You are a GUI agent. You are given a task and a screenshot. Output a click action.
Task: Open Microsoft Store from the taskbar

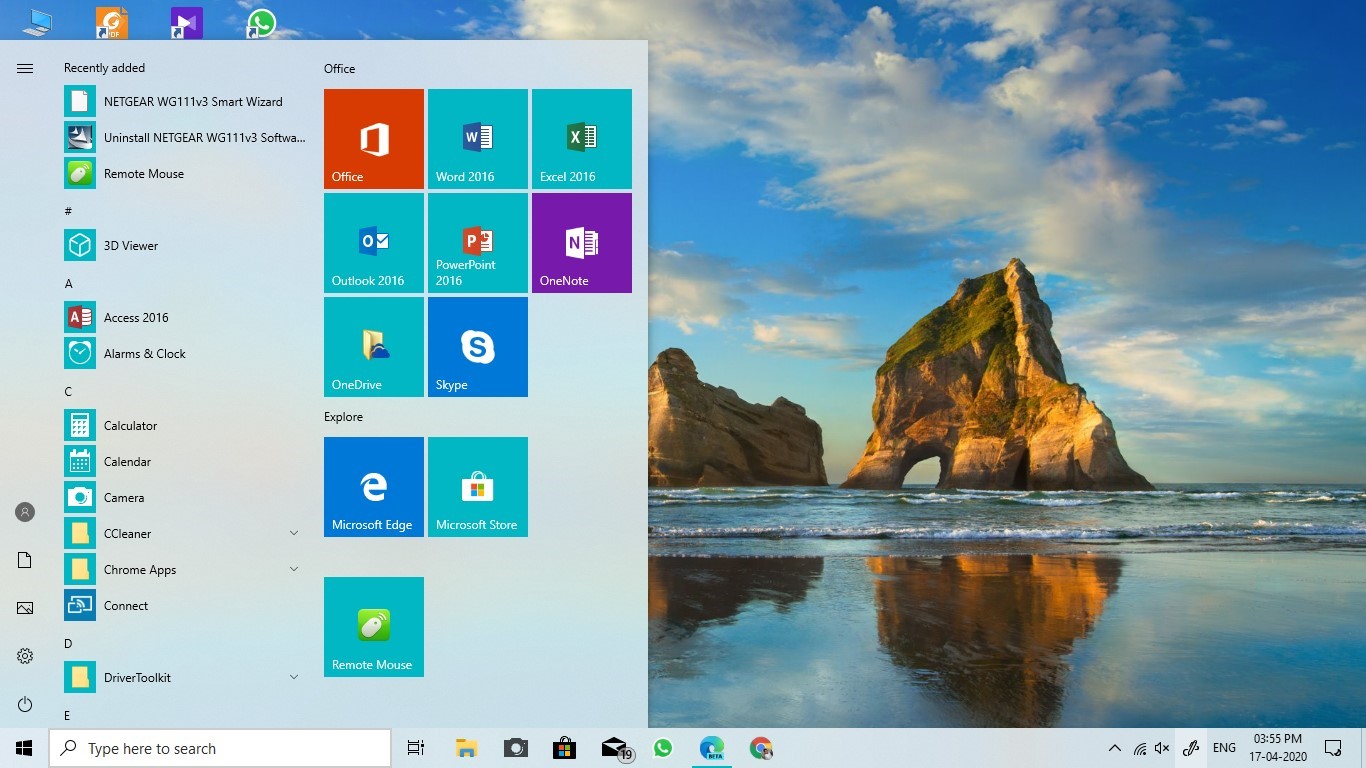564,748
